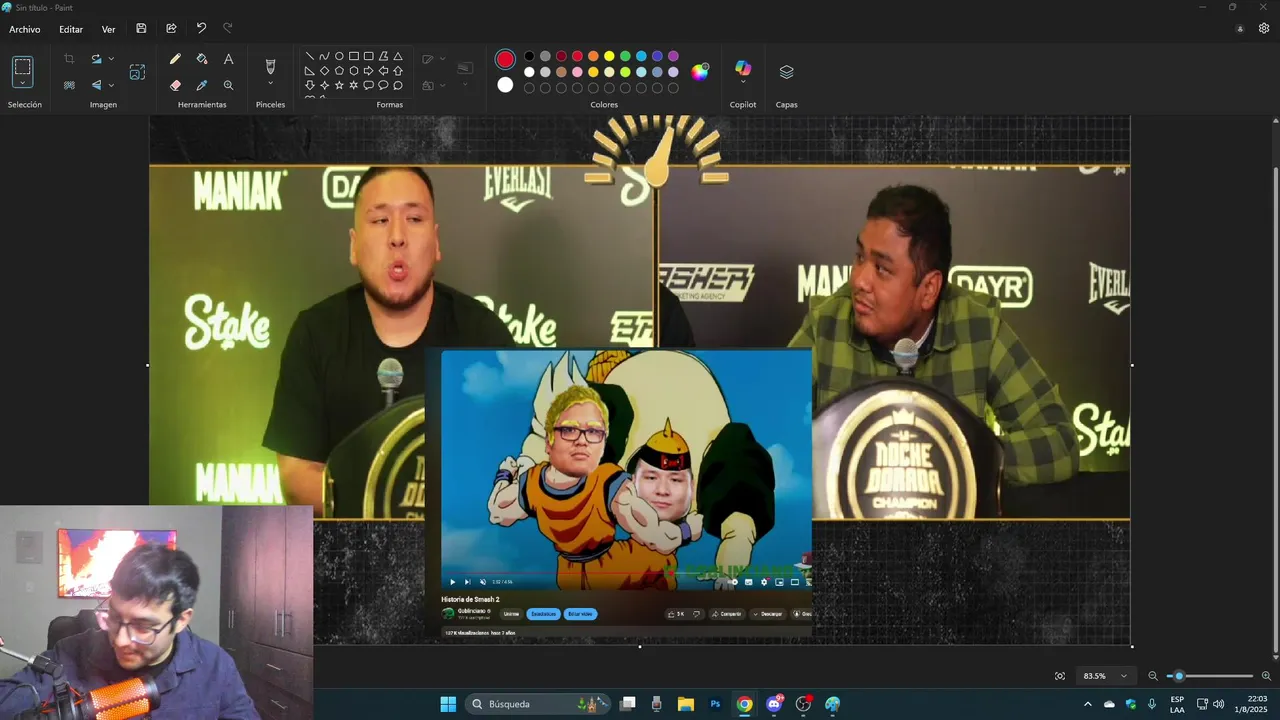The width and height of the screenshot is (1280, 720).
Task: Open File Explorer from taskbar
Action: [686, 704]
